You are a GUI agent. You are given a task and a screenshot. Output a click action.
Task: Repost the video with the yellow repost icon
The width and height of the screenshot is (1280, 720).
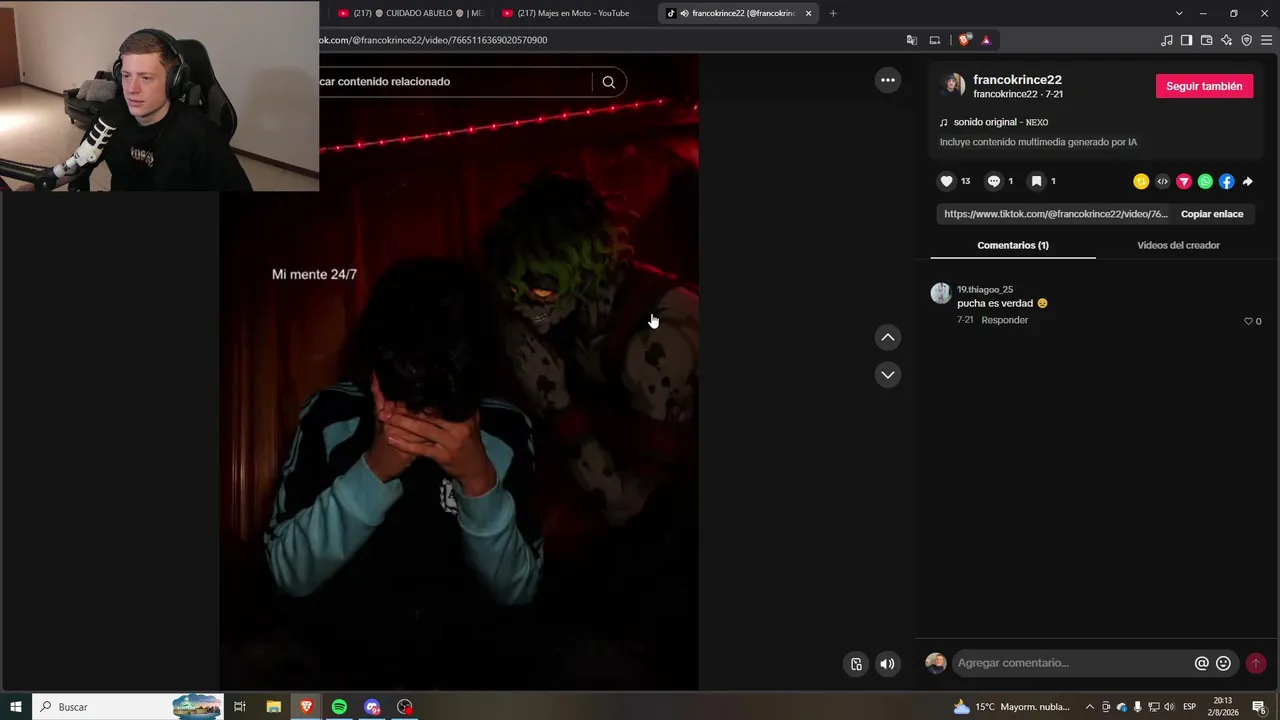(1141, 181)
